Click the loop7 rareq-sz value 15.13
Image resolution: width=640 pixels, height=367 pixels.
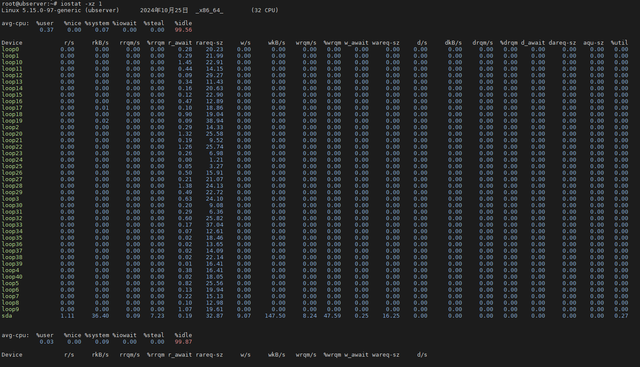(215, 296)
